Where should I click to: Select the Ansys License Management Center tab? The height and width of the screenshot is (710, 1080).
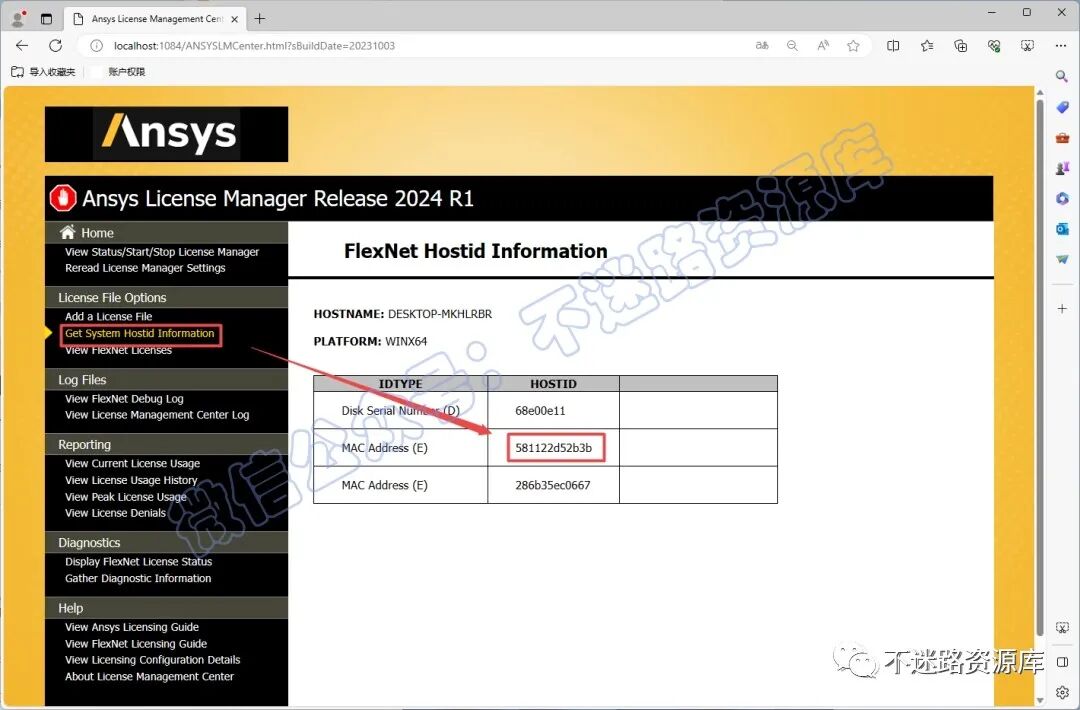point(155,19)
